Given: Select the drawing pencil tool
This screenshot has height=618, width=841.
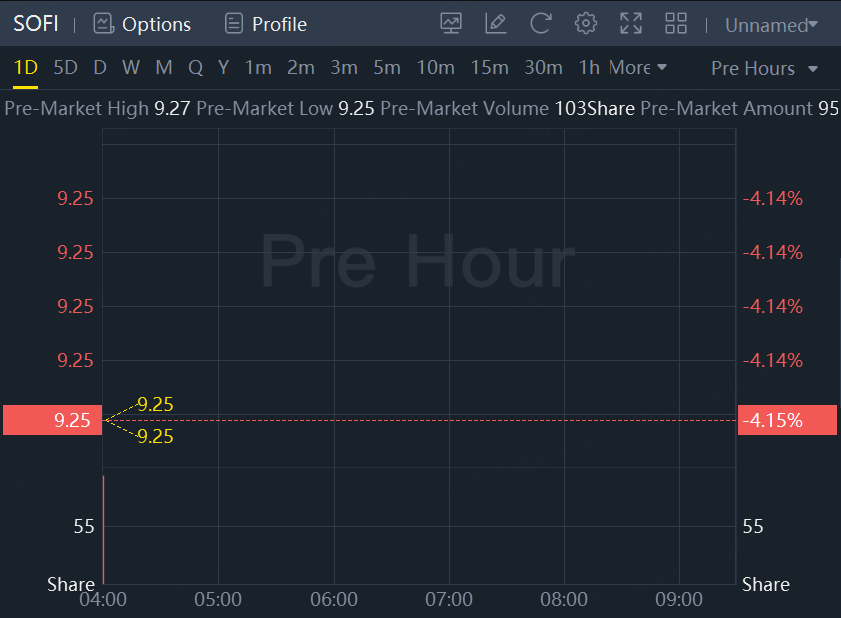Looking at the screenshot, I should coord(495,24).
